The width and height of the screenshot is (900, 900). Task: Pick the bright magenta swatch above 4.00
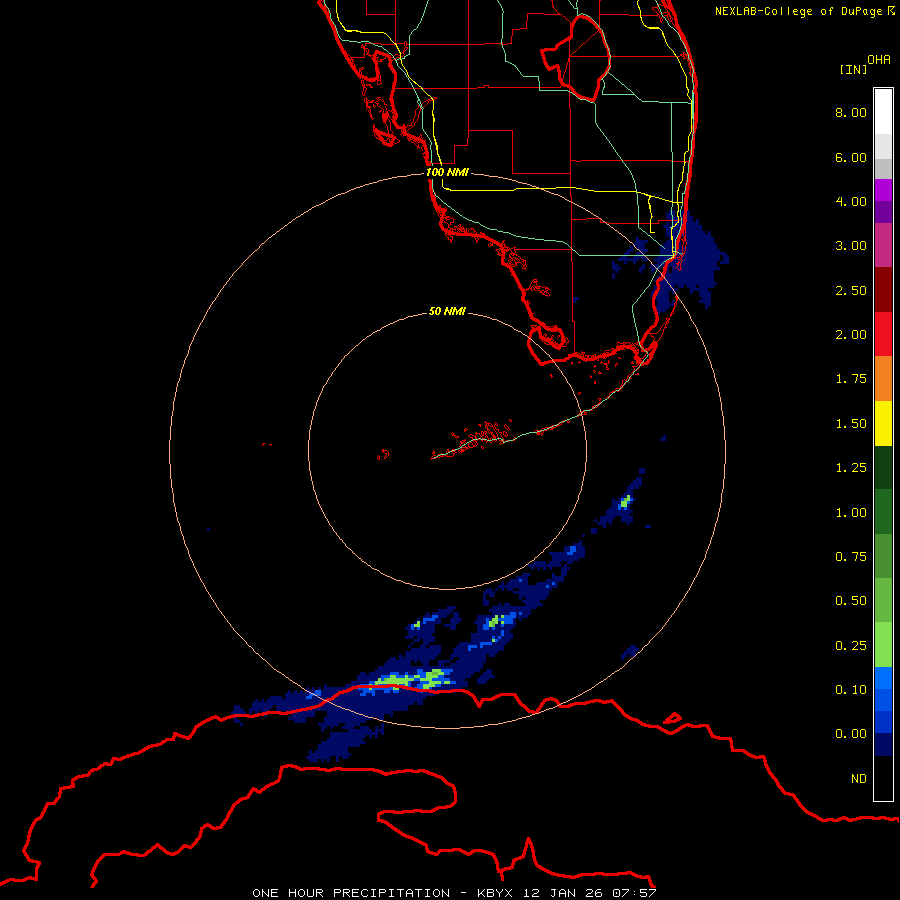click(x=883, y=190)
